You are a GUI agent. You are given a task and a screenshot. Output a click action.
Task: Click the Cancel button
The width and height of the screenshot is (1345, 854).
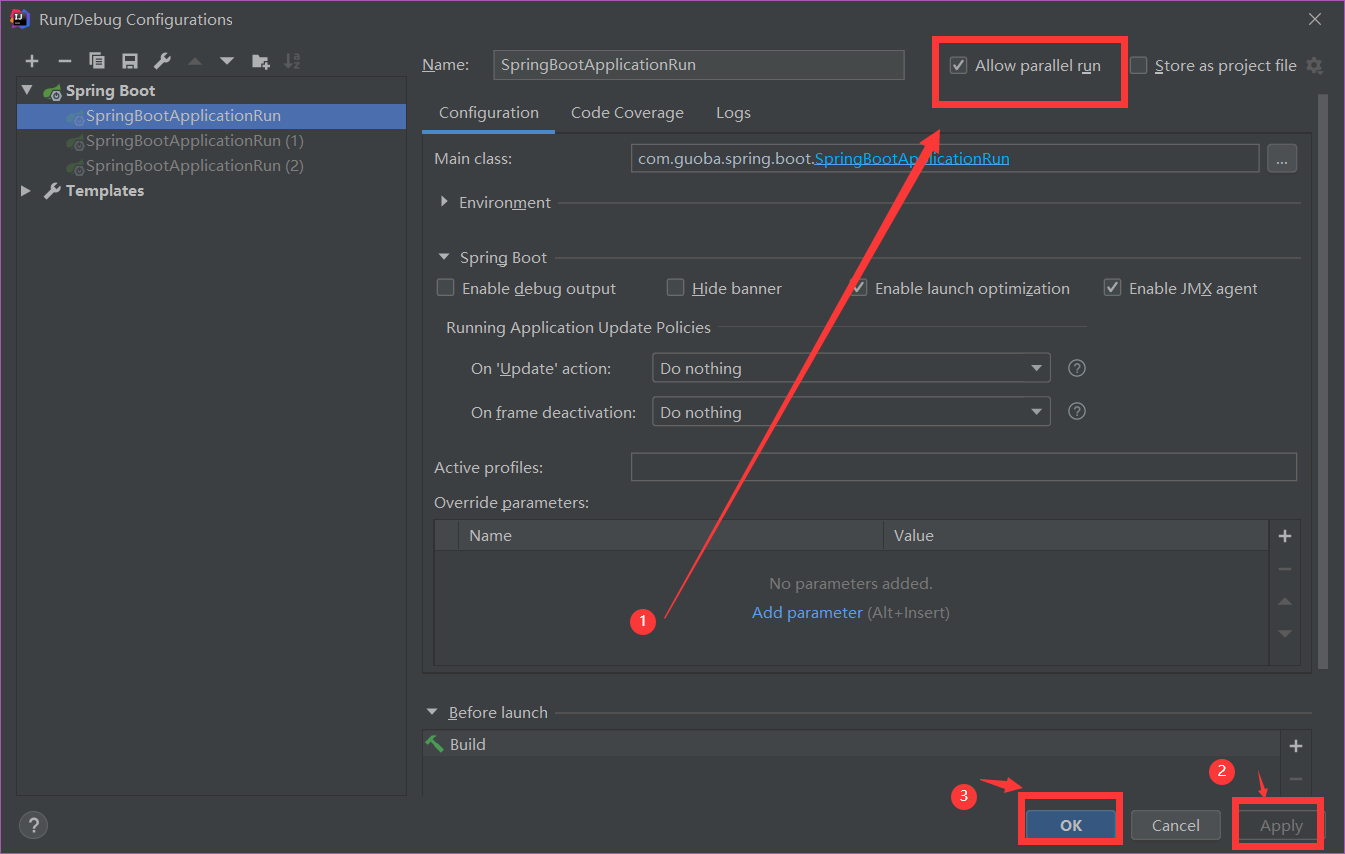(1176, 825)
